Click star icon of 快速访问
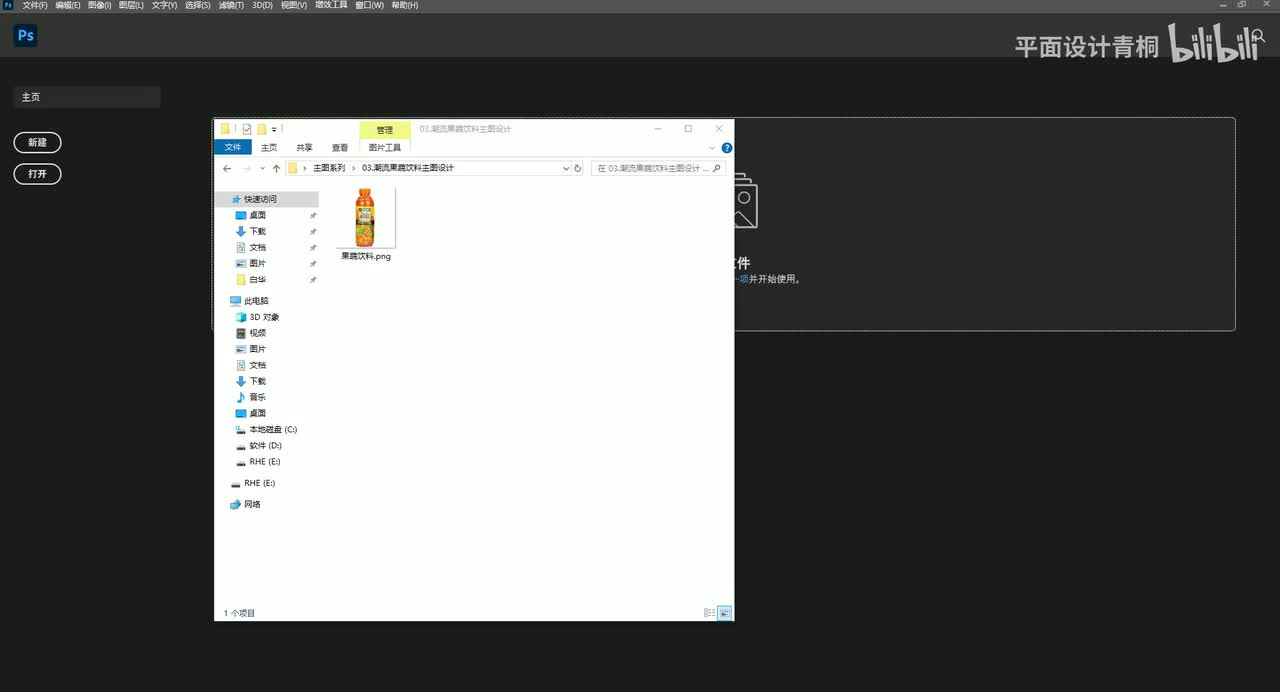Screen dimensions: 1280x692 236,199
